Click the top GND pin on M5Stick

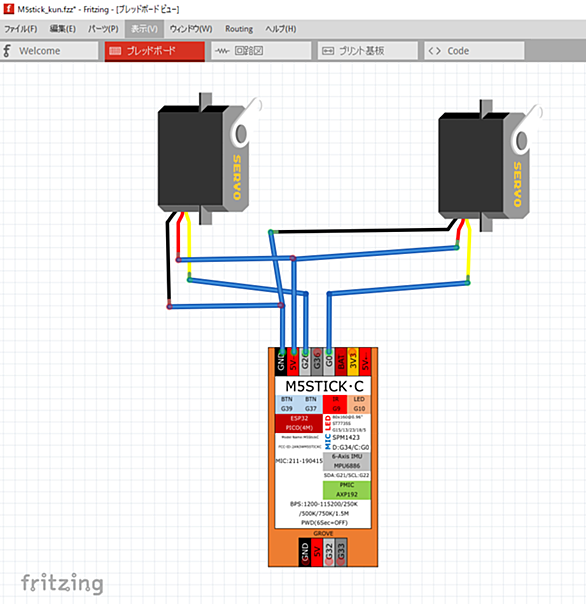pyautogui.click(x=281, y=361)
